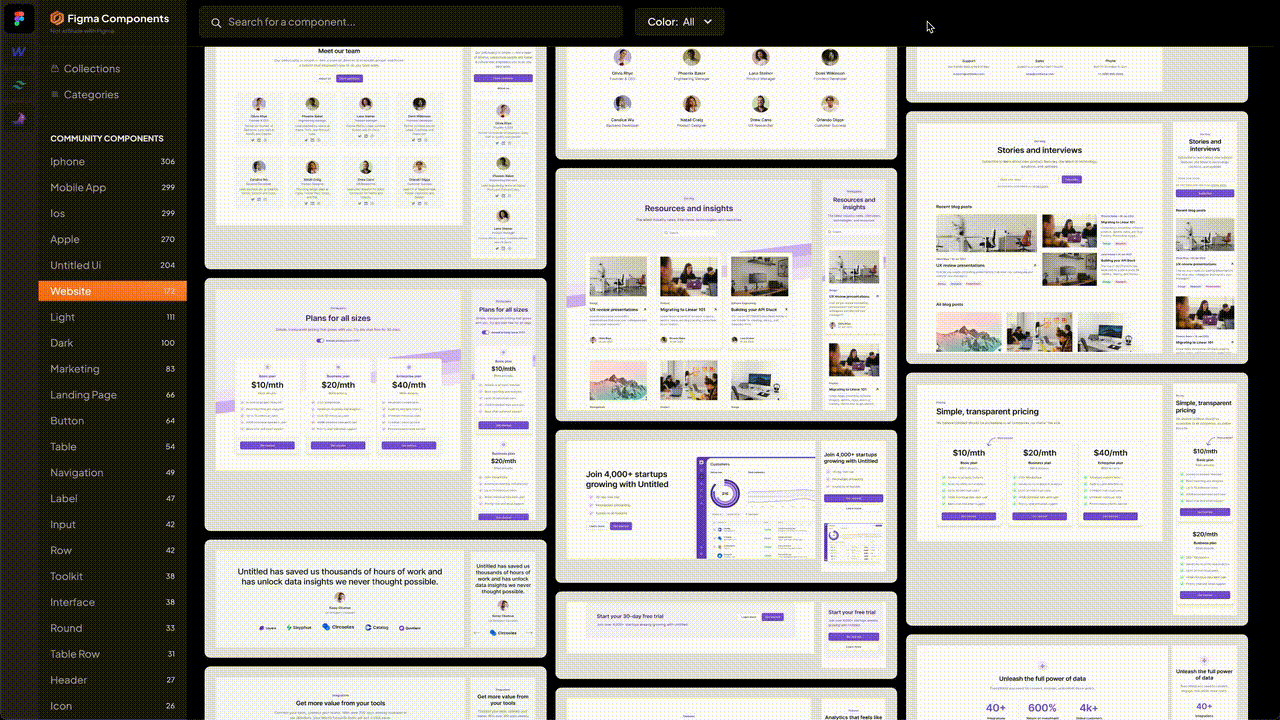Viewport: 1280px width, 720px height.
Task: Open the Untitled Ui category
Action: (x=112, y=266)
